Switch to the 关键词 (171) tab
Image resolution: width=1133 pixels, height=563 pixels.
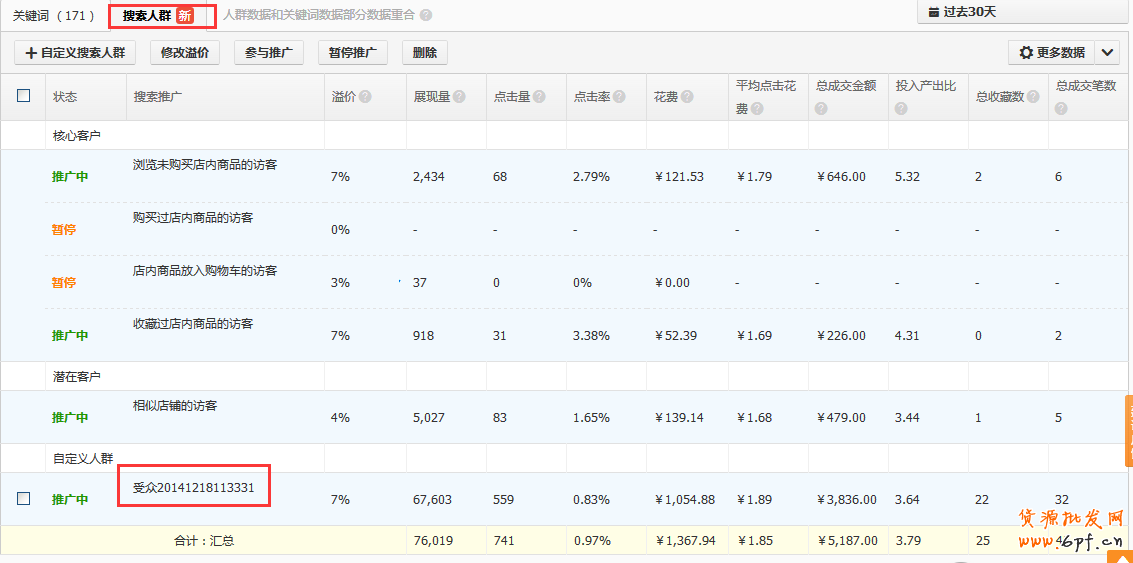(53, 16)
